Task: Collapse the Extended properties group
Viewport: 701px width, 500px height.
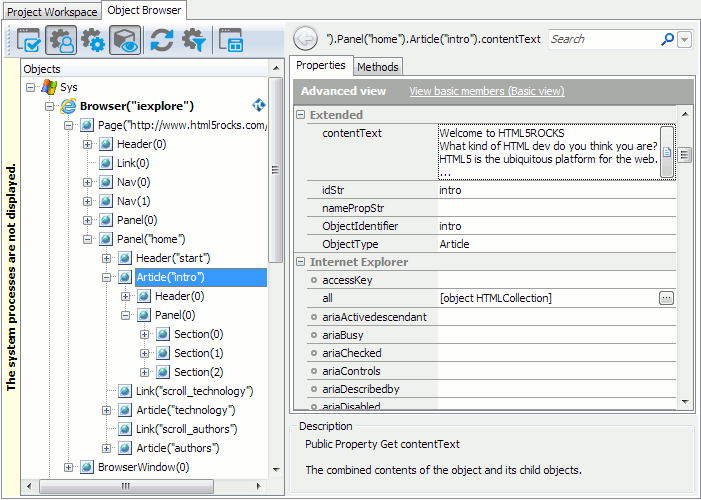Action: pos(301,115)
